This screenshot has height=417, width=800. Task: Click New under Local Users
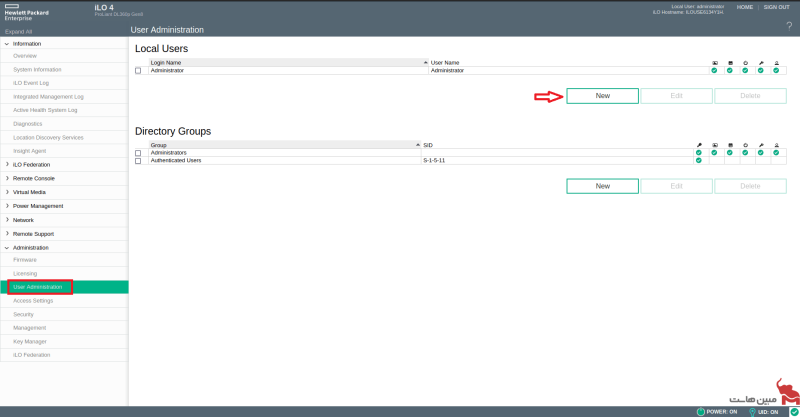click(603, 96)
